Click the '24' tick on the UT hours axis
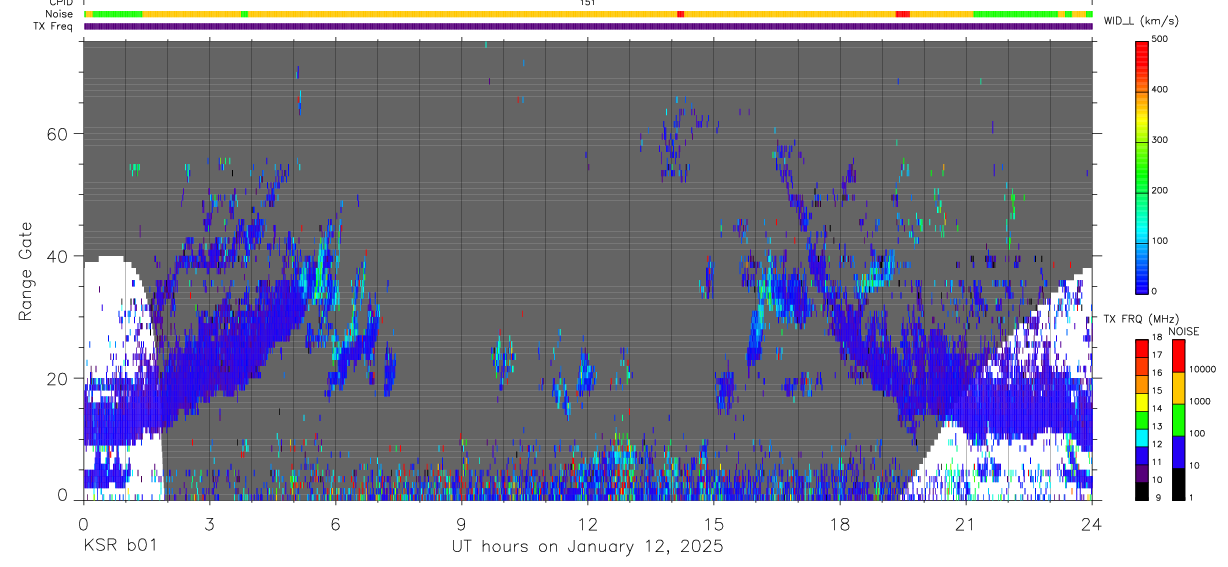 click(1092, 523)
